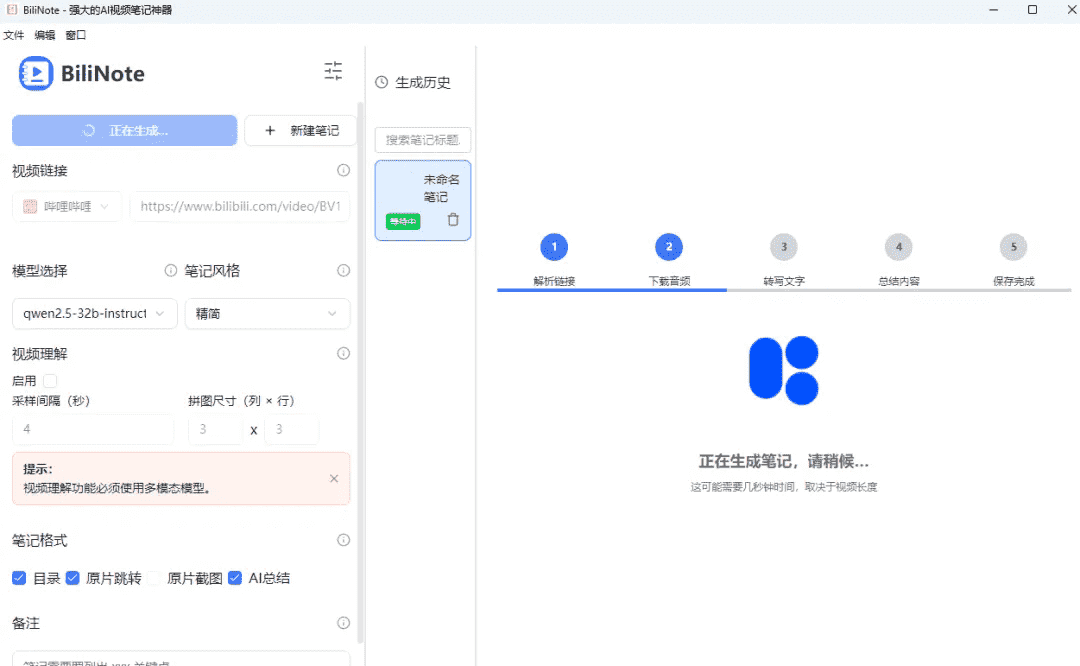Open settings via the sliders icon
Image resolution: width=1080 pixels, height=666 pixels.
(x=333, y=71)
